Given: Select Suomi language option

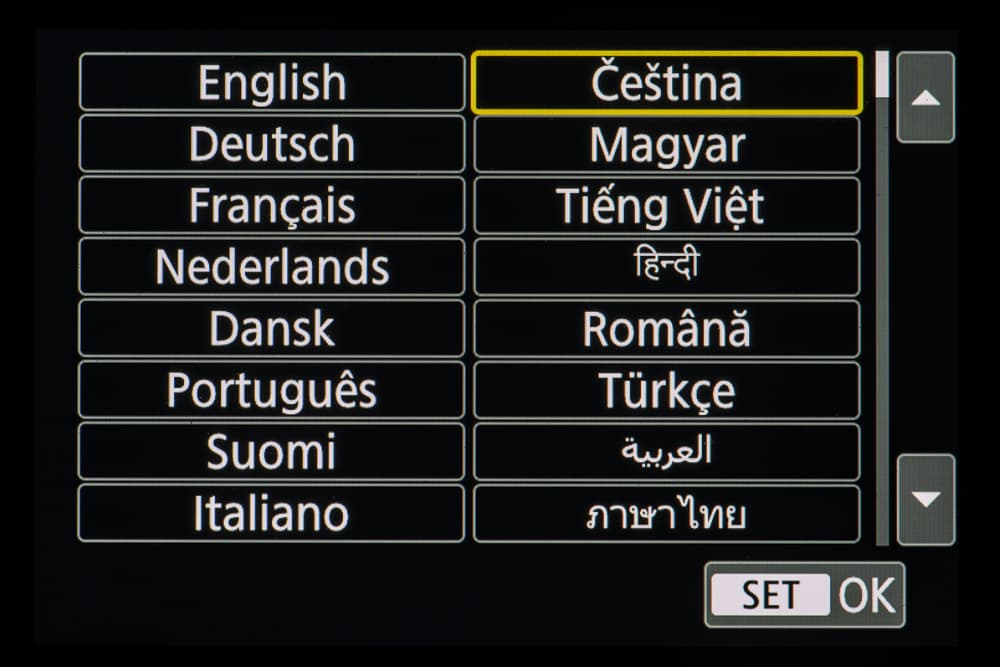Looking at the screenshot, I should pyautogui.click(x=271, y=452).
